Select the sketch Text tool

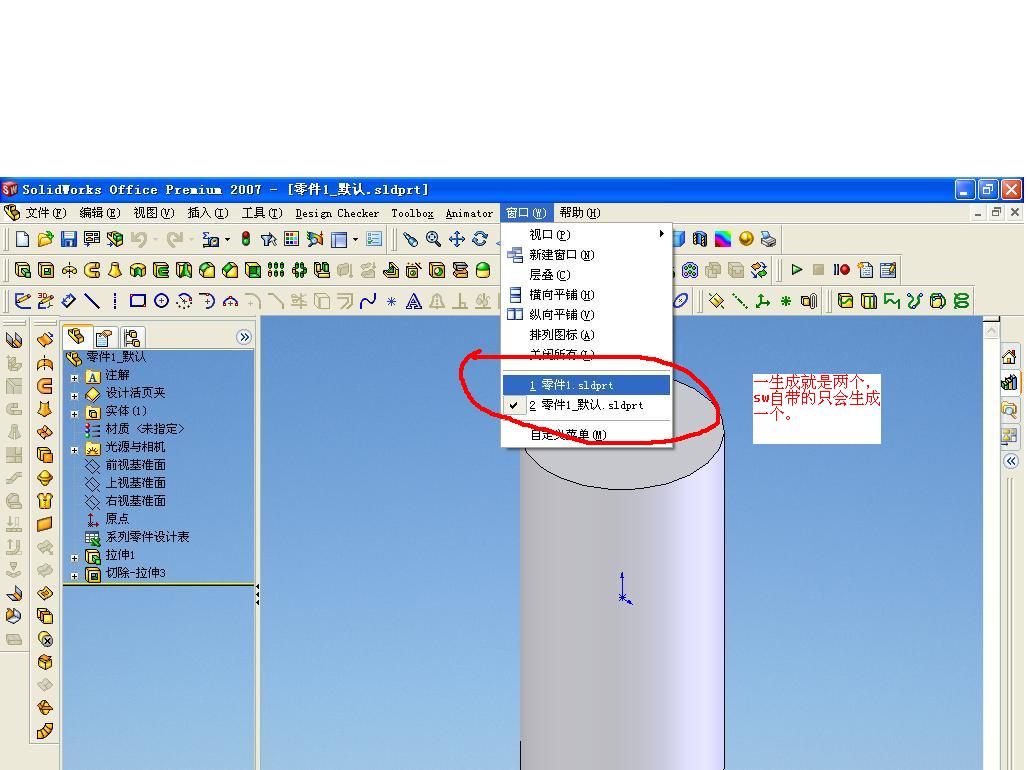click(414, 301)
